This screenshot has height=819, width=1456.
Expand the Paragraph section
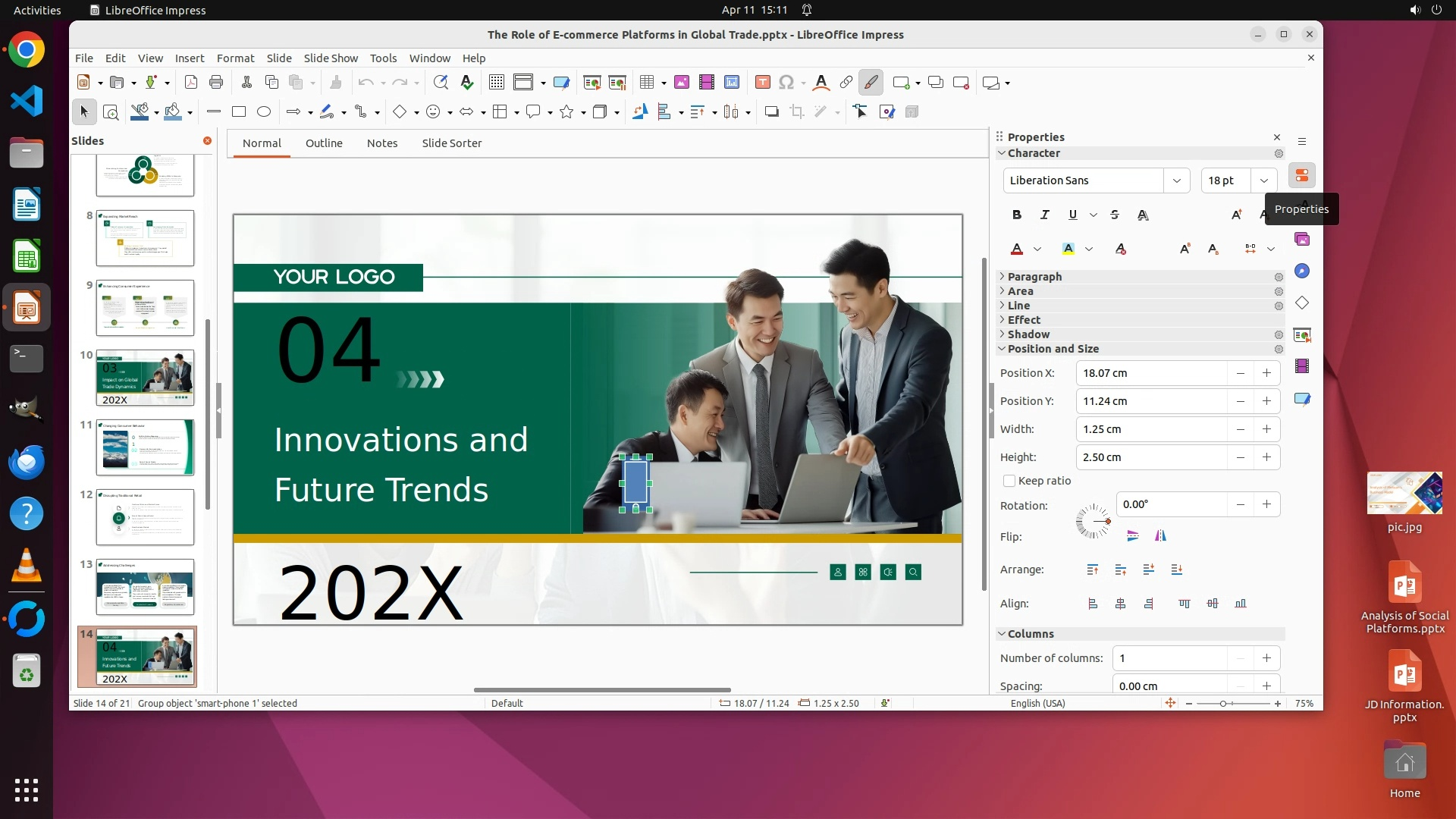(1034, 277)
